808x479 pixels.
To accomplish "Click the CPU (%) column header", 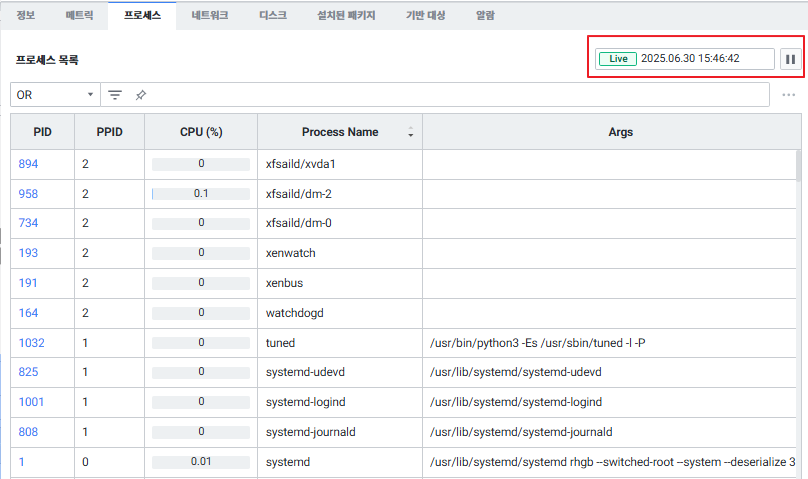I will [x=200, y=132].
